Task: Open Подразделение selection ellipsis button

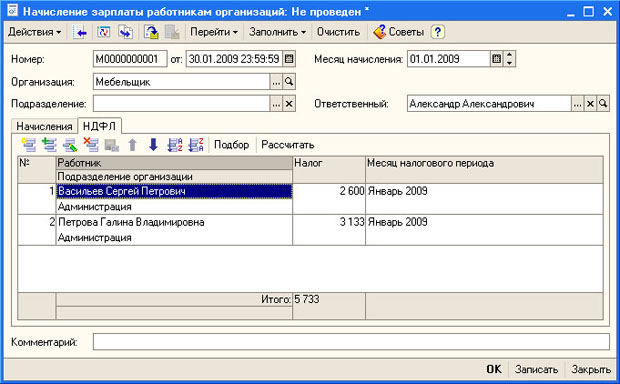Action: (276, 104)
